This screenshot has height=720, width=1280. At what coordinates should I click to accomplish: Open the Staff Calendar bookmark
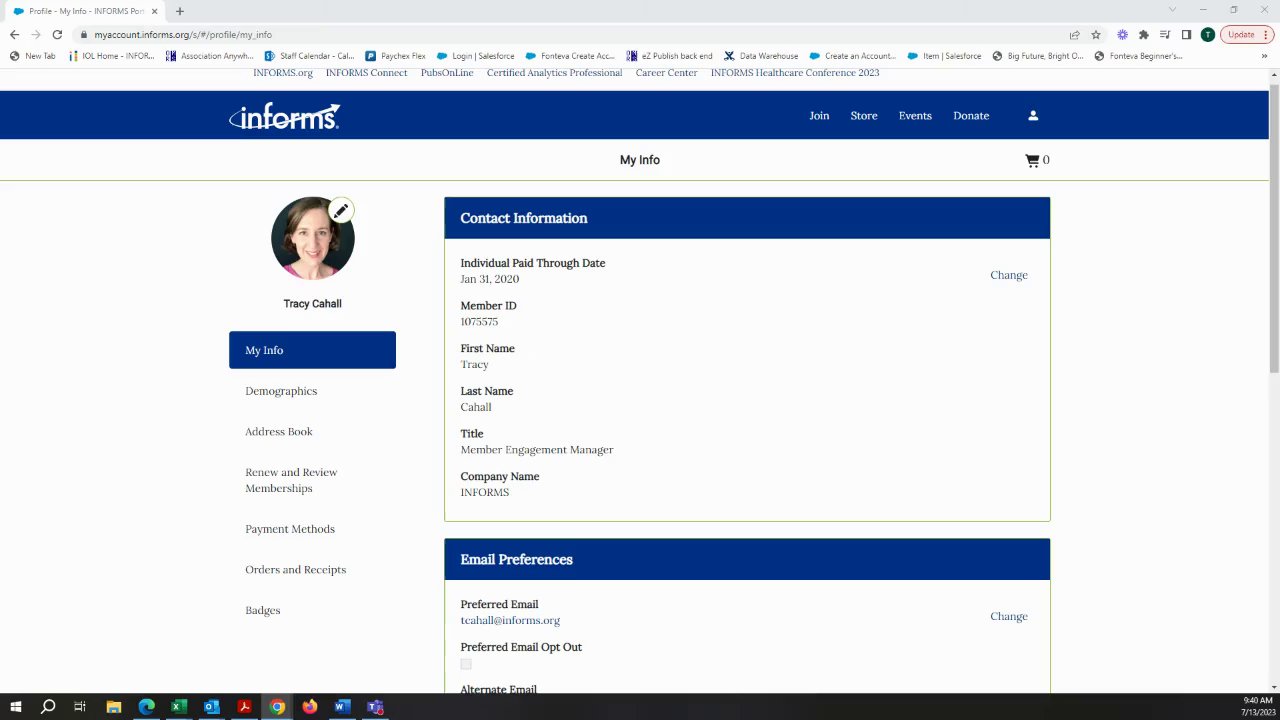[x=310, y=56]
